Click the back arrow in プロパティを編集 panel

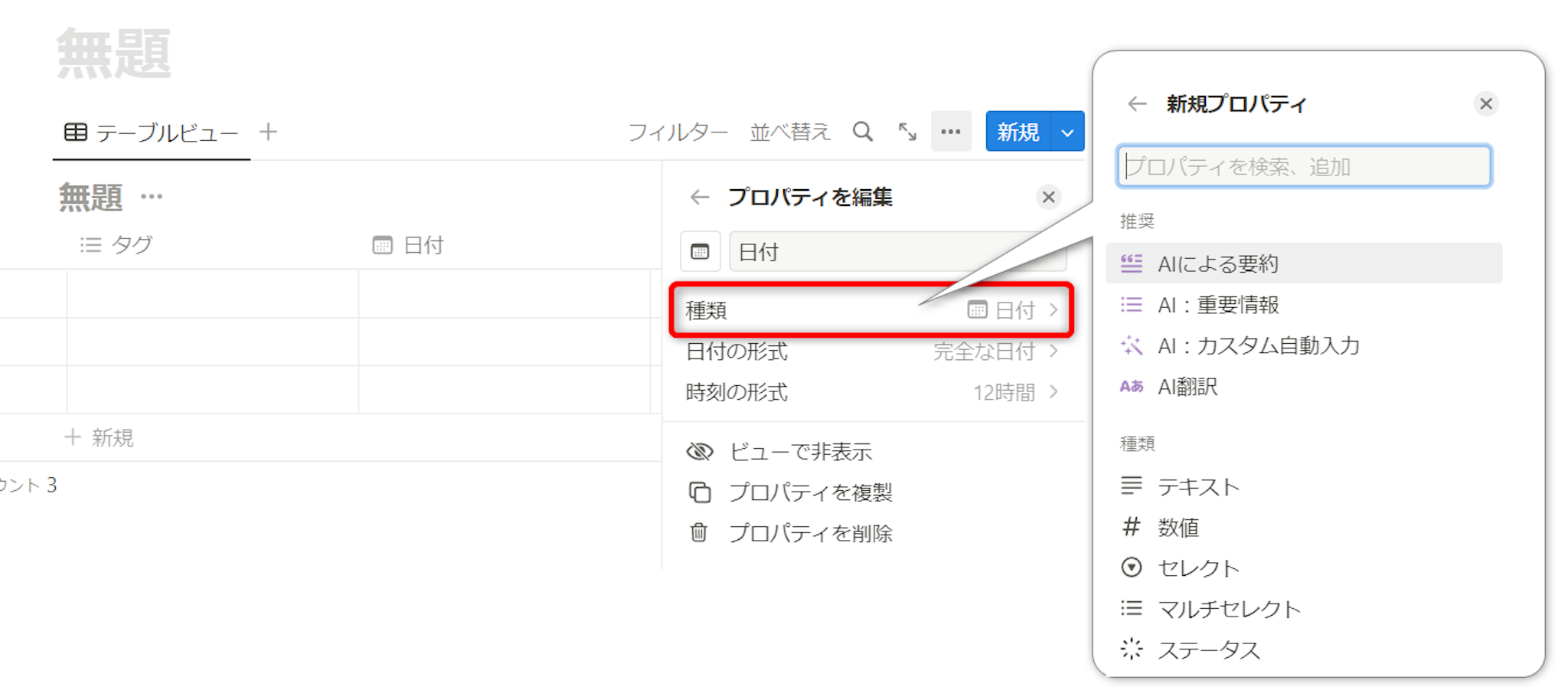(x=699, y=198)
